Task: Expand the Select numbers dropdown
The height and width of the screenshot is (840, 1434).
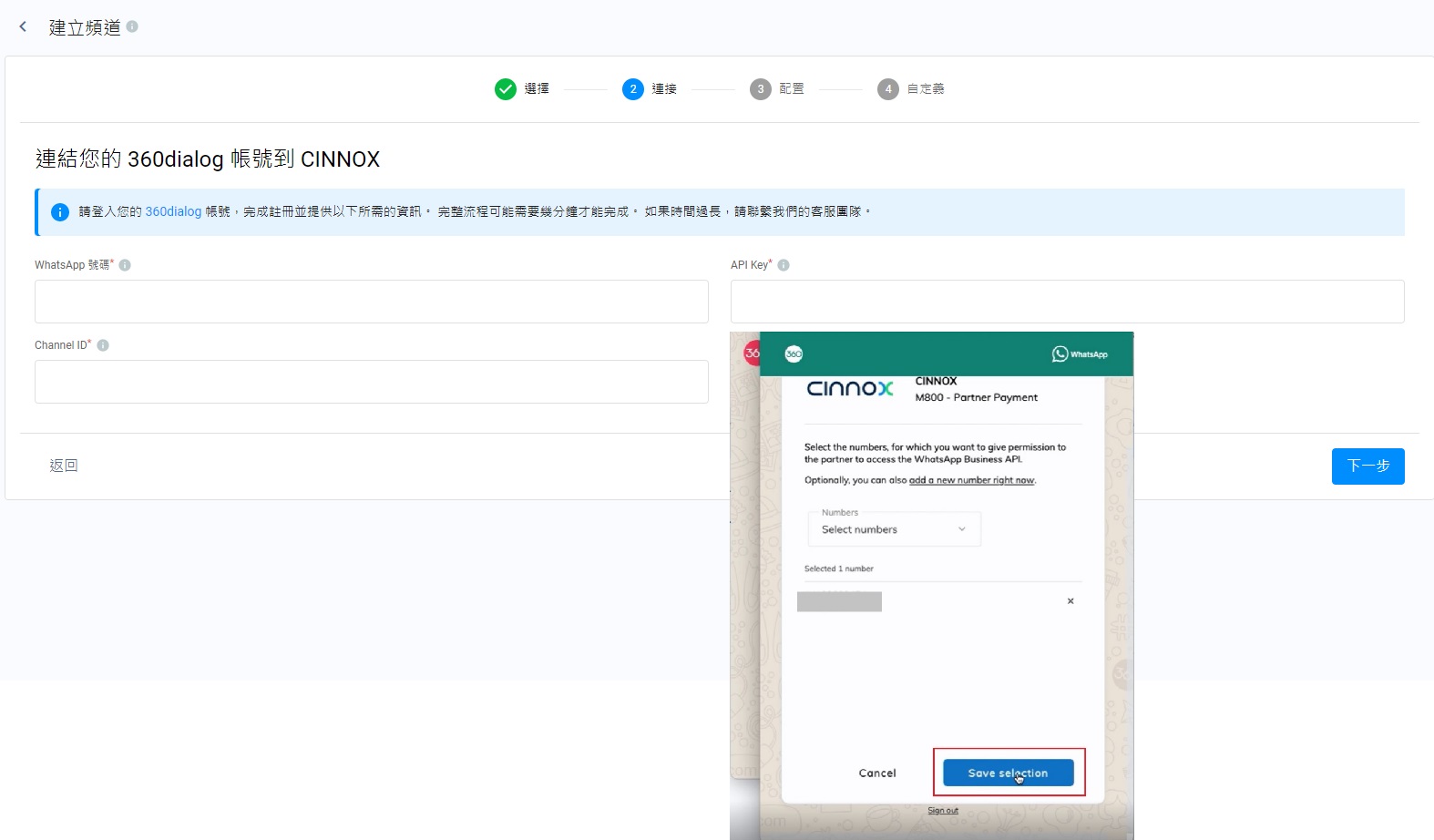Action: click(x=895, y=529)
